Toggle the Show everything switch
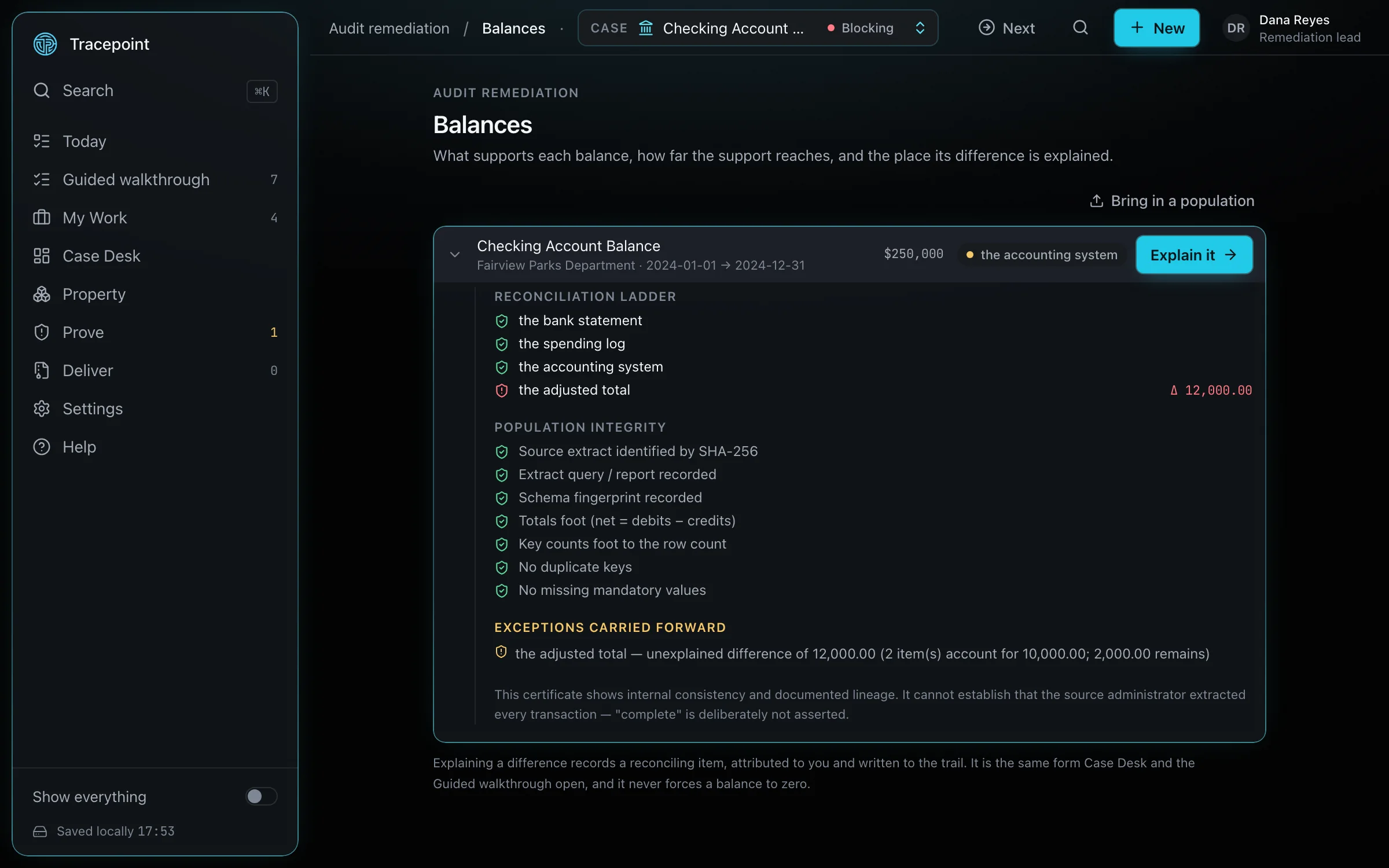Viewport: 1389px width, 868px height. click(x=261, y=797)
